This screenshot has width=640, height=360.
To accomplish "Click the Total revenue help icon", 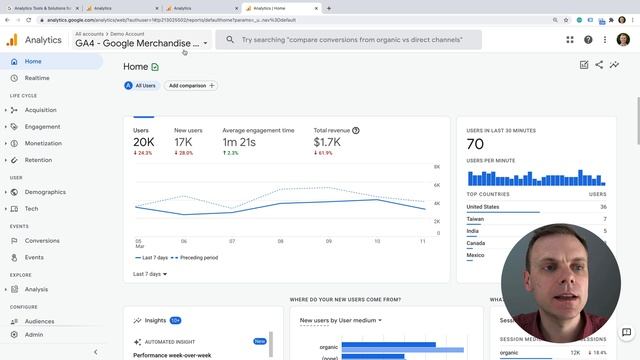I will pos(356,131).
